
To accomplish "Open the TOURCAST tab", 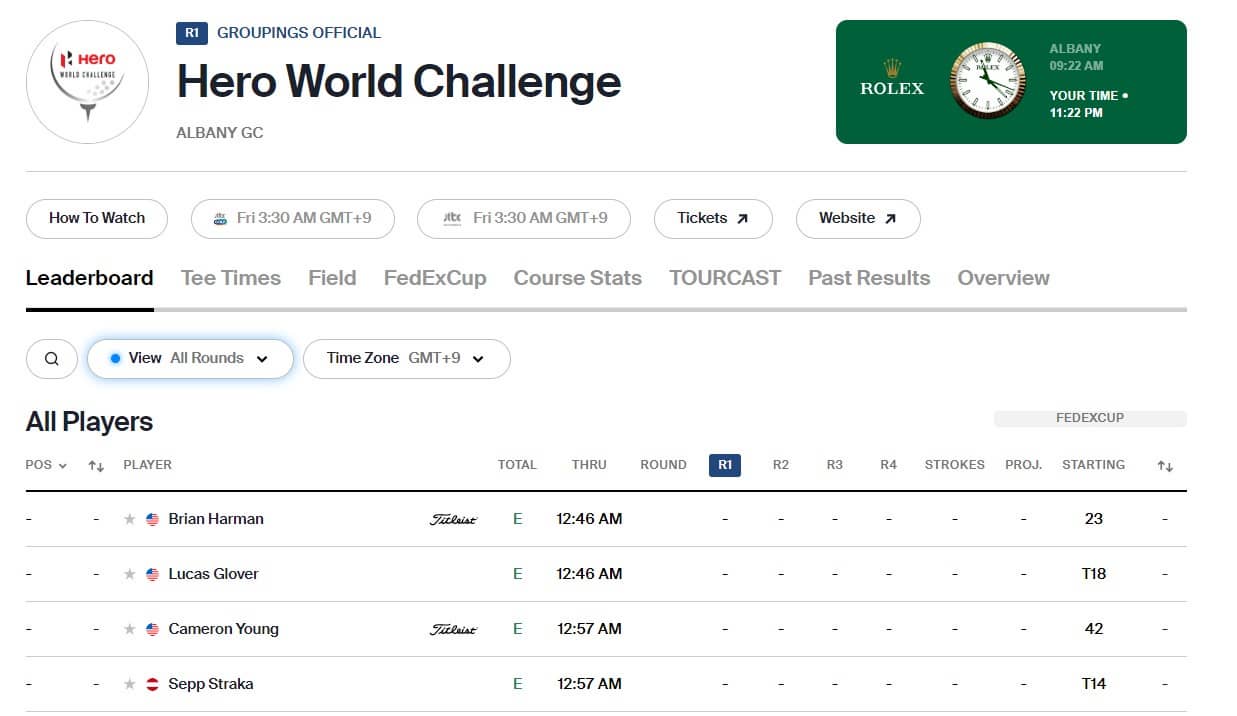I will [725, 278].
